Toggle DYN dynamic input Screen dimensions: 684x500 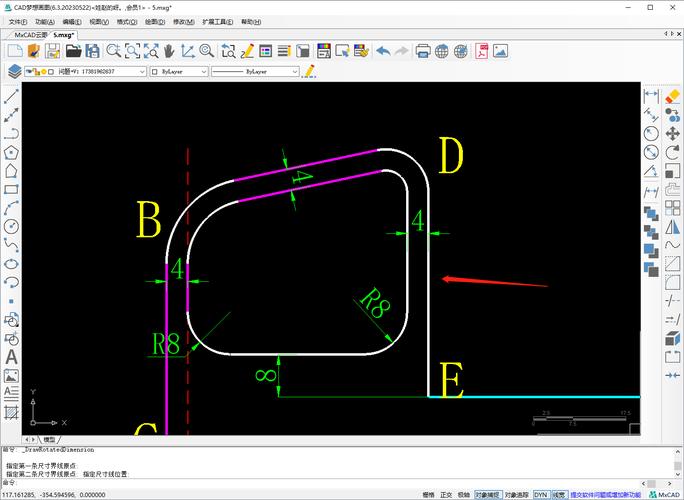pyautogui.click(x=540, y=494)
